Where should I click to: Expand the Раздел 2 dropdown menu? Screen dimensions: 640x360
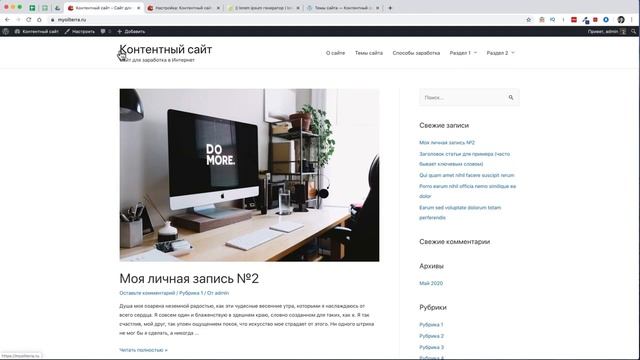pyautogui.click(x=500, y=53)
